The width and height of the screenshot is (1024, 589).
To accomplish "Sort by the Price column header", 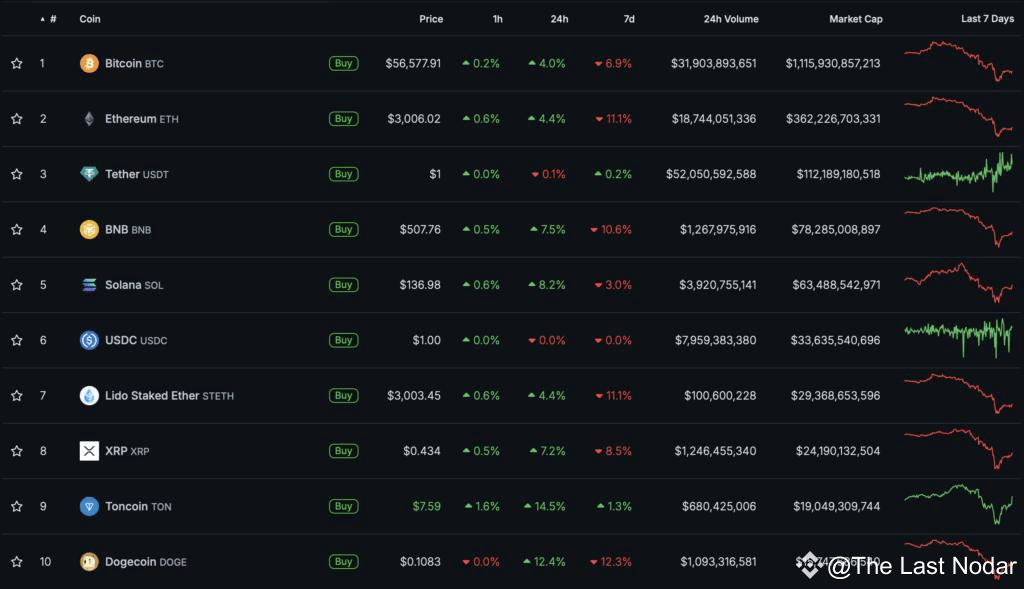I will coord(431,19).
